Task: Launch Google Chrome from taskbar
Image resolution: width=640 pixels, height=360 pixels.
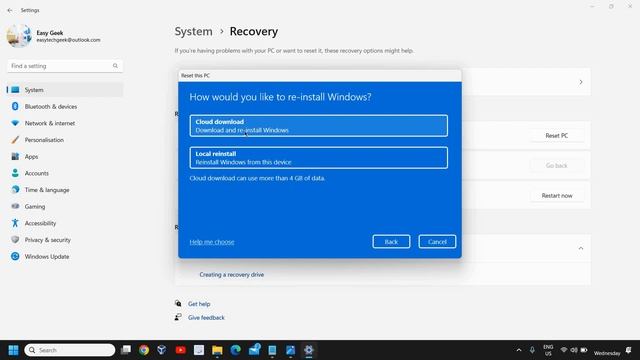Action: [x=144, y=350]
